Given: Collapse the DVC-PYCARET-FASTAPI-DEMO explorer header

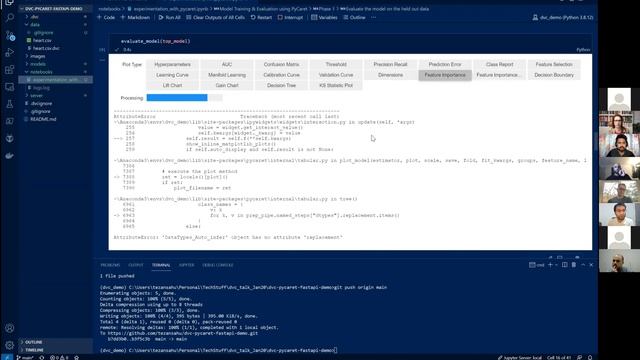Looking at the screenshot, I should 55,9.
